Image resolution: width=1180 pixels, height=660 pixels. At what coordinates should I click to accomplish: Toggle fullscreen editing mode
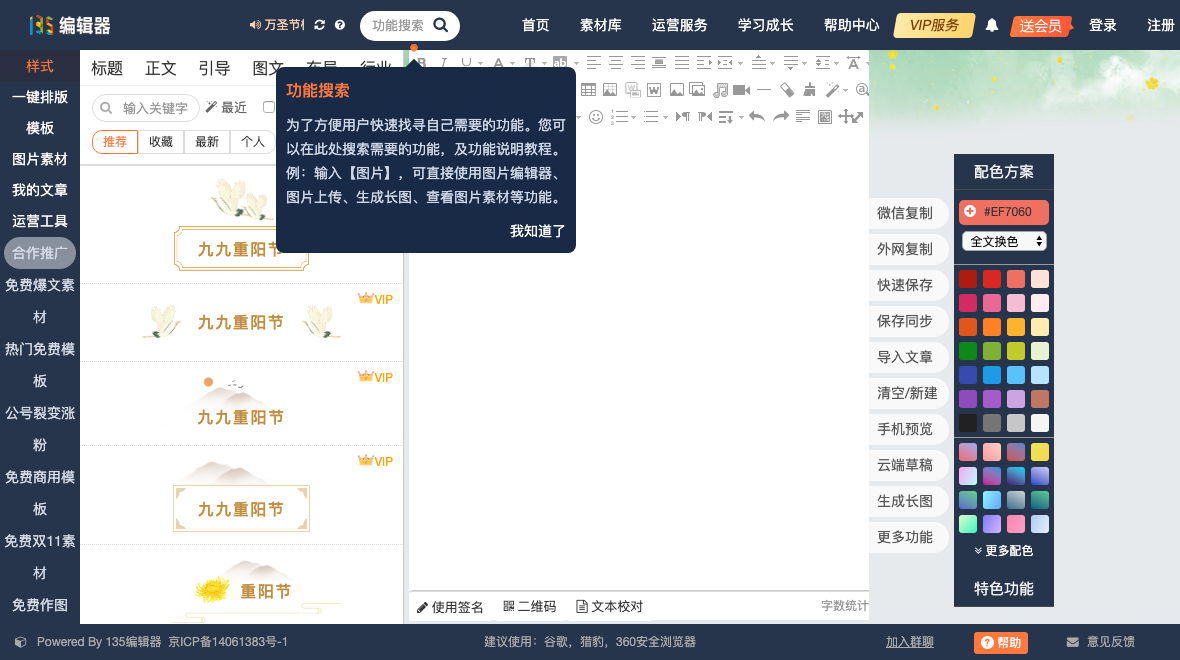click(851, 117)
